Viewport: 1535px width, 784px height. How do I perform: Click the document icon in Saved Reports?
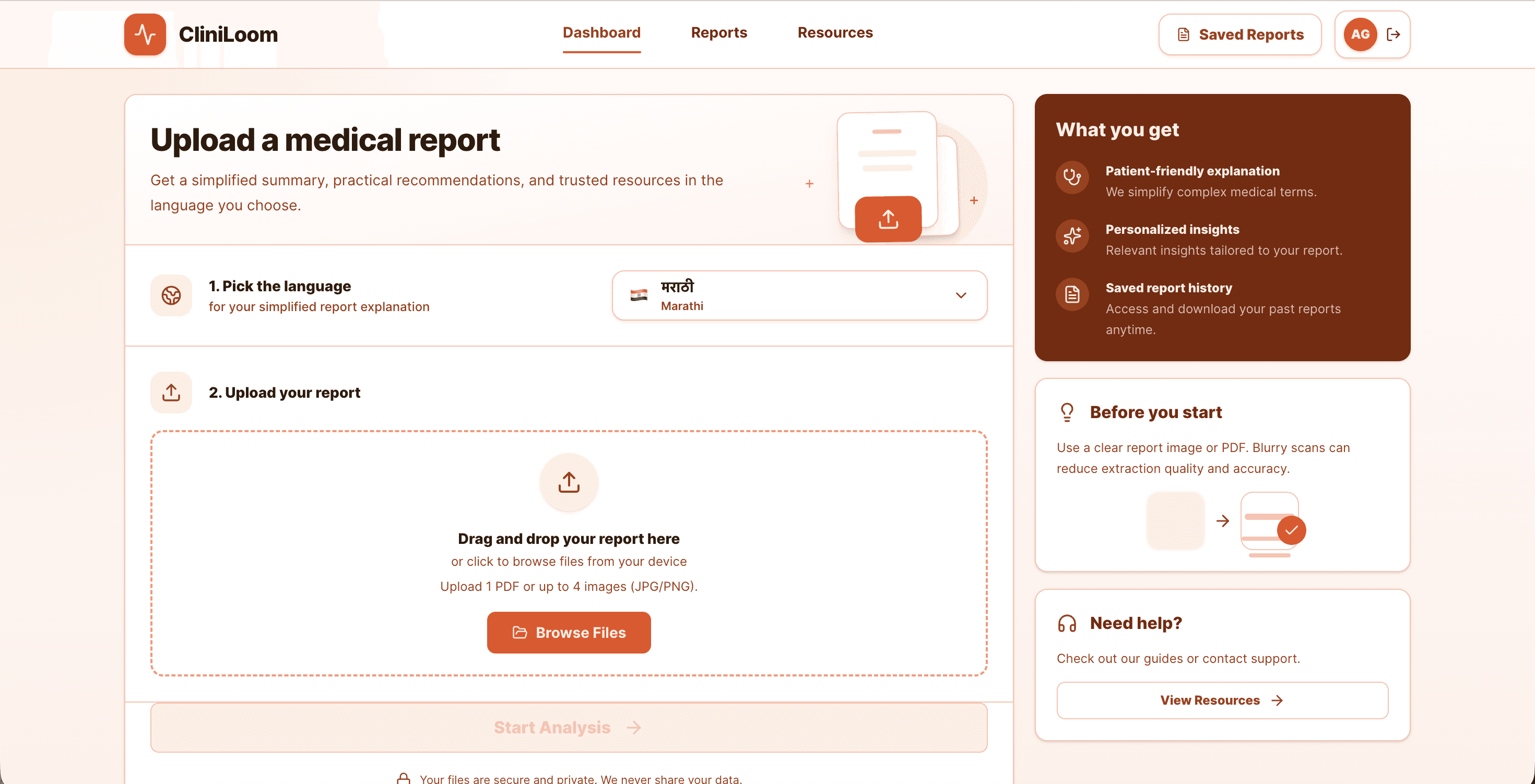(1184, 34)
